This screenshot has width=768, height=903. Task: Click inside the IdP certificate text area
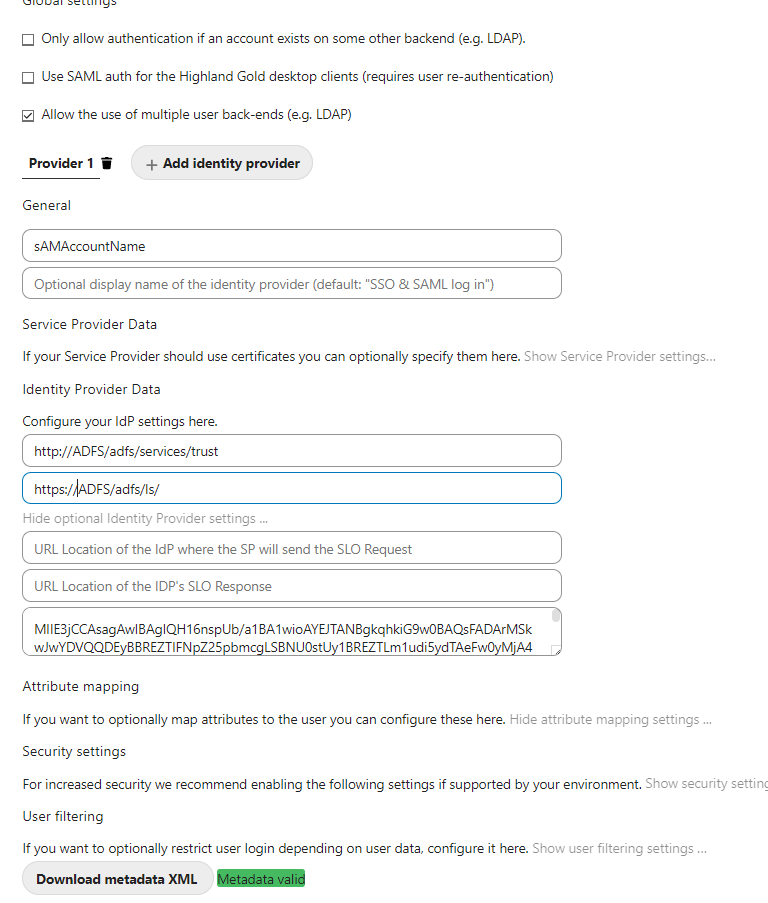291,630
